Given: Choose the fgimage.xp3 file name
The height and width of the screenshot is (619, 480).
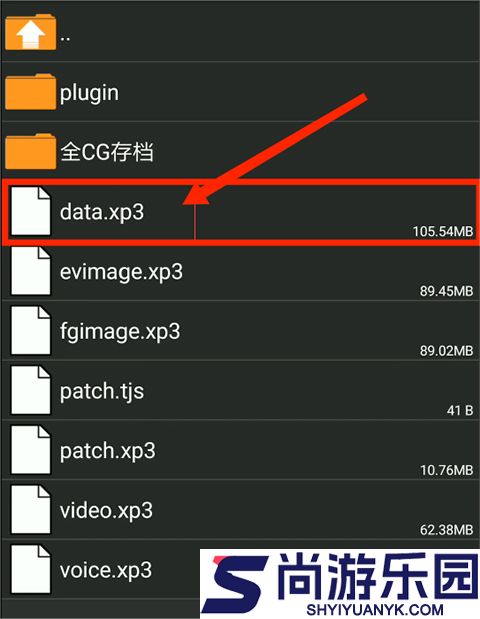Looking at the screenshot, I should click(120, 332).
